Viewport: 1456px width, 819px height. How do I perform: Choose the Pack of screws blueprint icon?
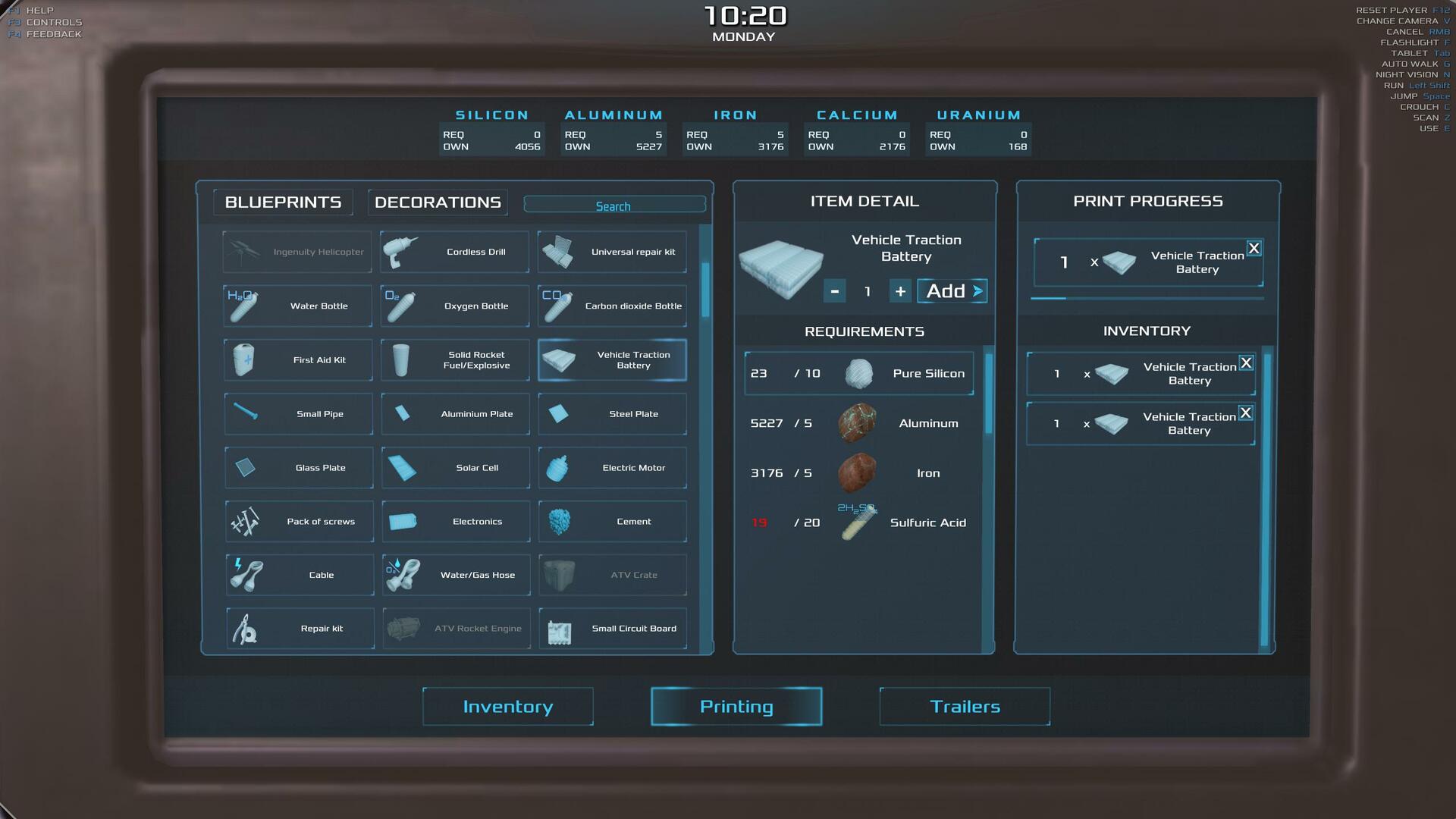pos(246,522)
